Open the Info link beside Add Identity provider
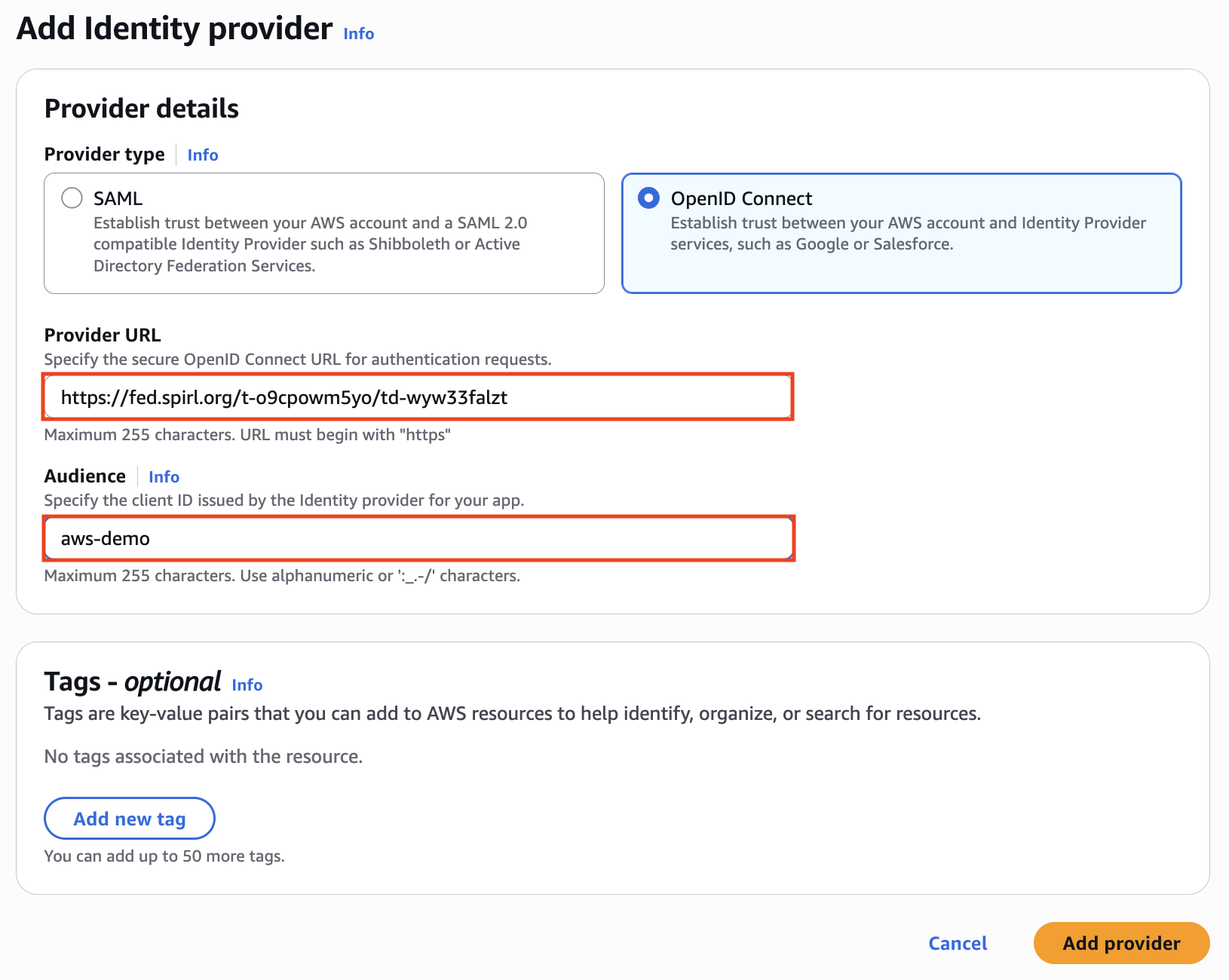Viewport: 1229px width, 980px height. tap(357, 33)
